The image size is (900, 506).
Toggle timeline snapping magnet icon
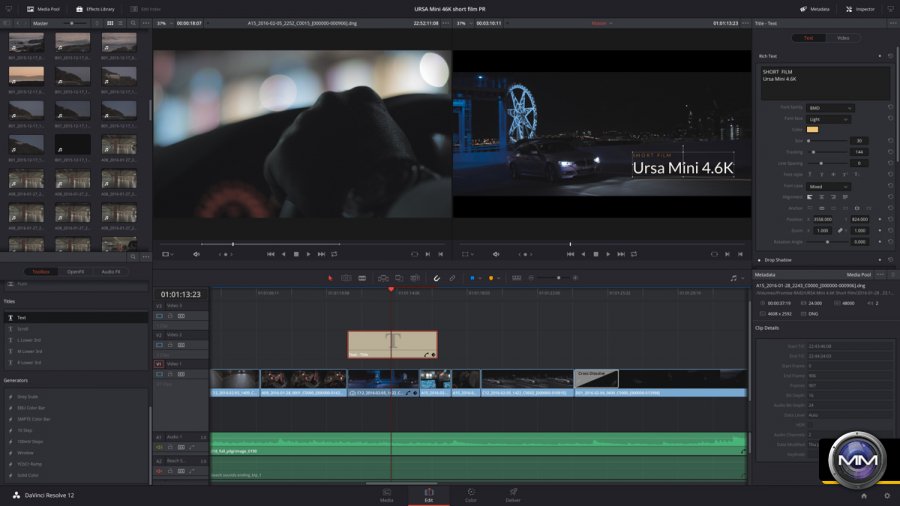click(x=436, y=278)
